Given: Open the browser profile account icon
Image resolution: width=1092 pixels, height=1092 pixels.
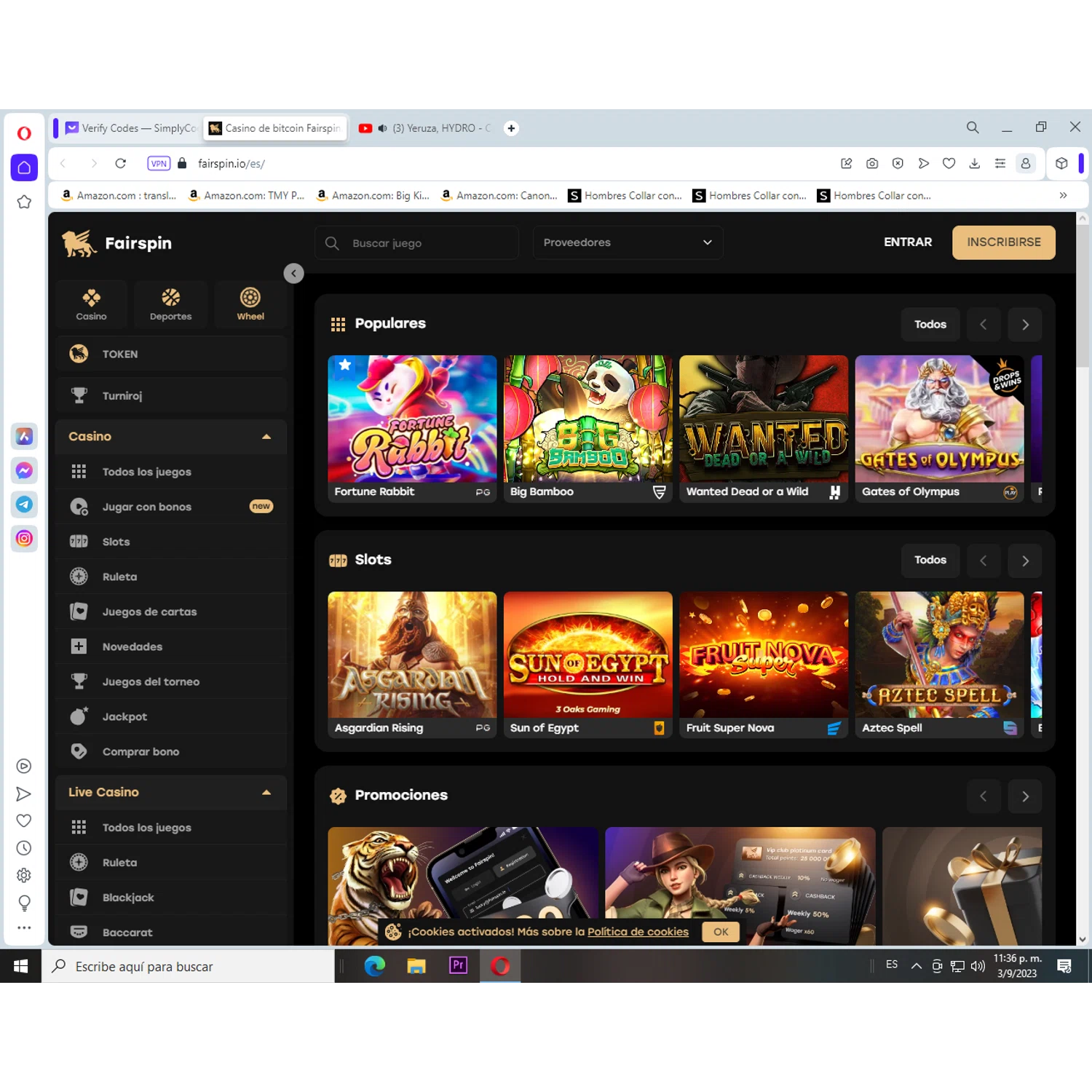Looking at the screenshot, I should (1026, 164).
